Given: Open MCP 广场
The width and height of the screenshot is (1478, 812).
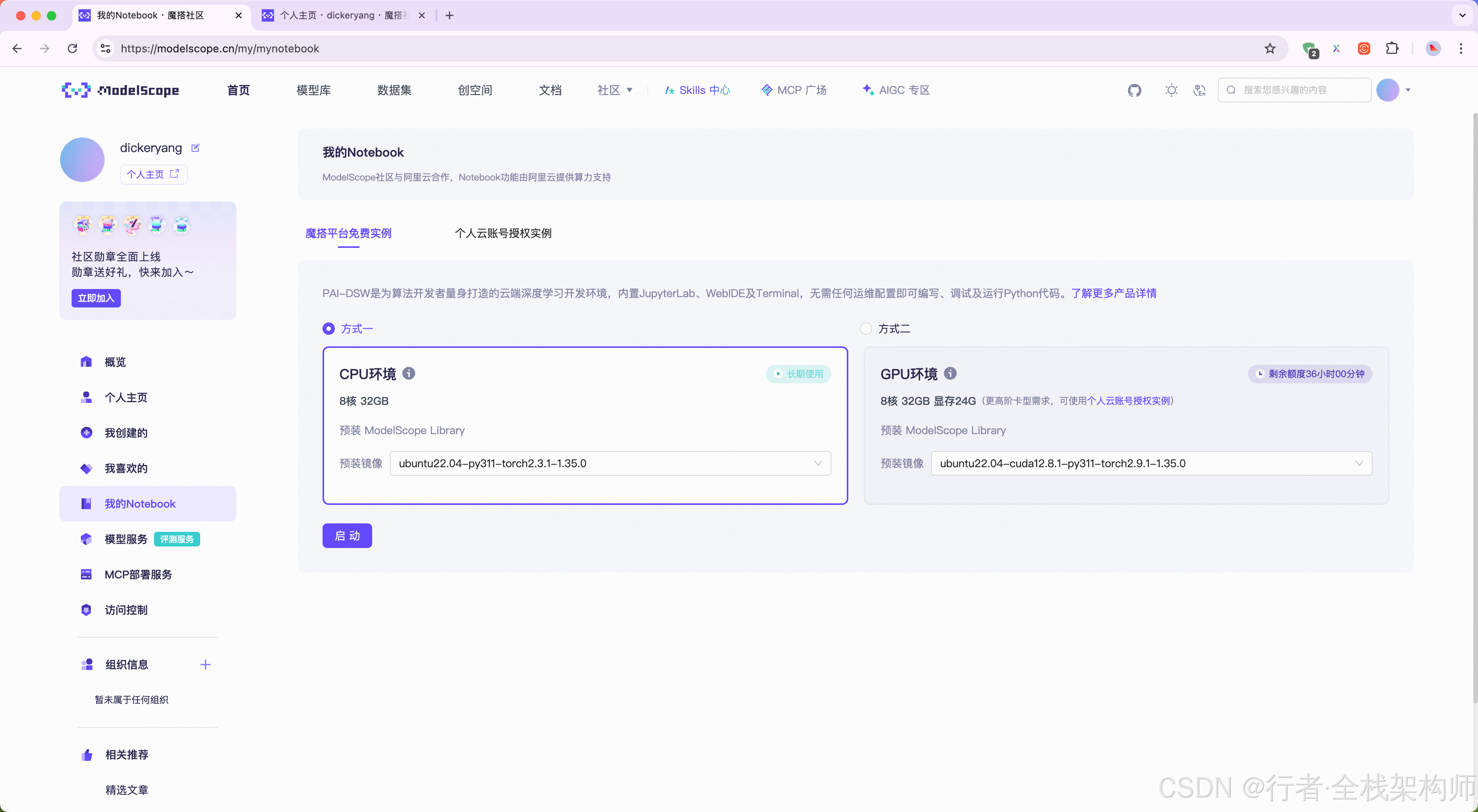Looking at the screenshot, I should [794, 90].
